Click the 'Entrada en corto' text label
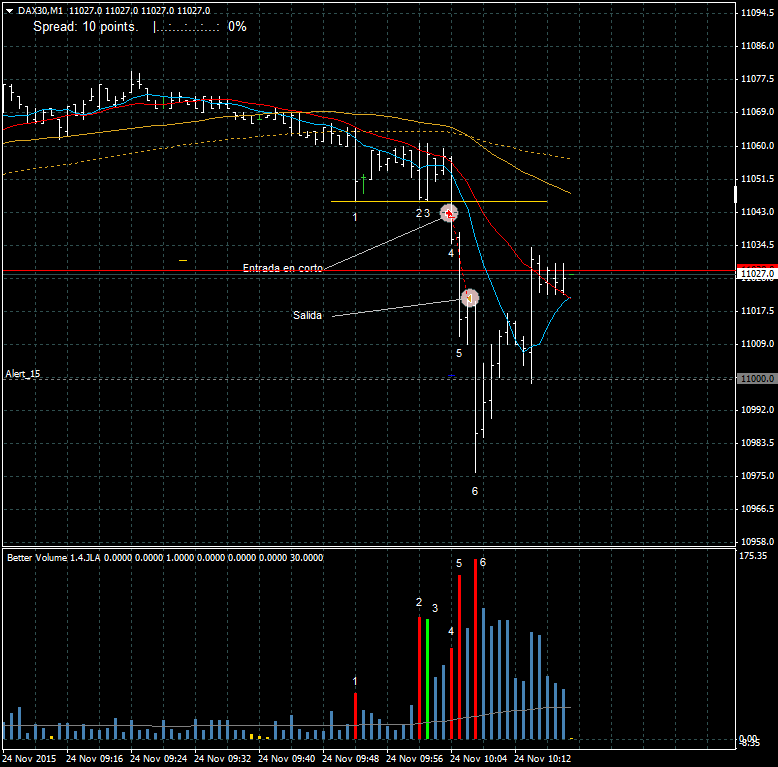The image size is (778, 767). point(282,269)
